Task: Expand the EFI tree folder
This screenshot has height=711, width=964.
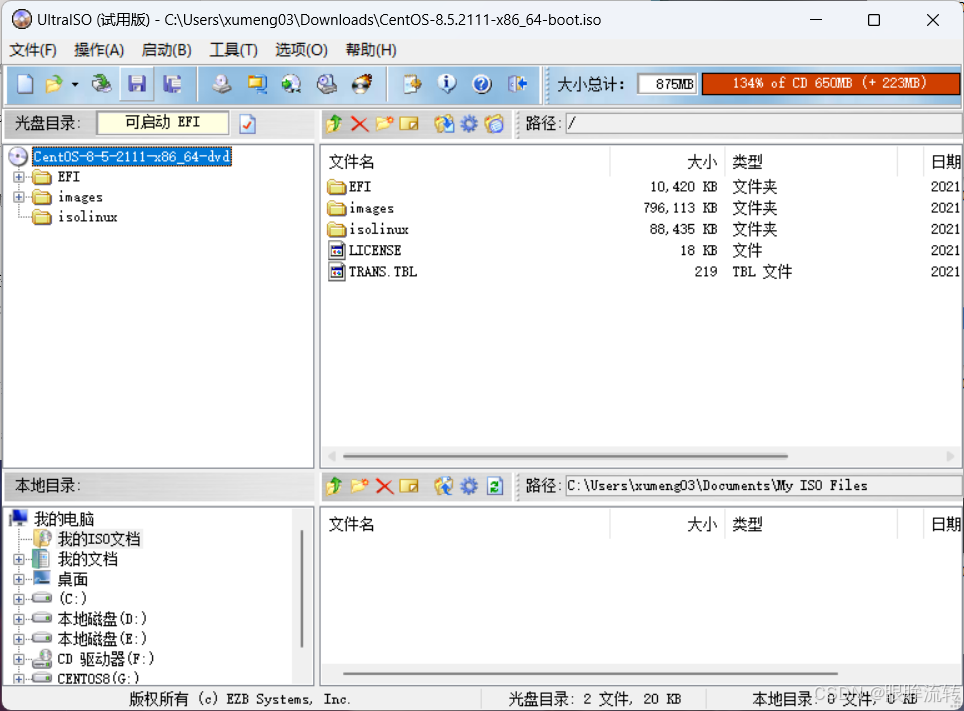Action: [18, 177]
